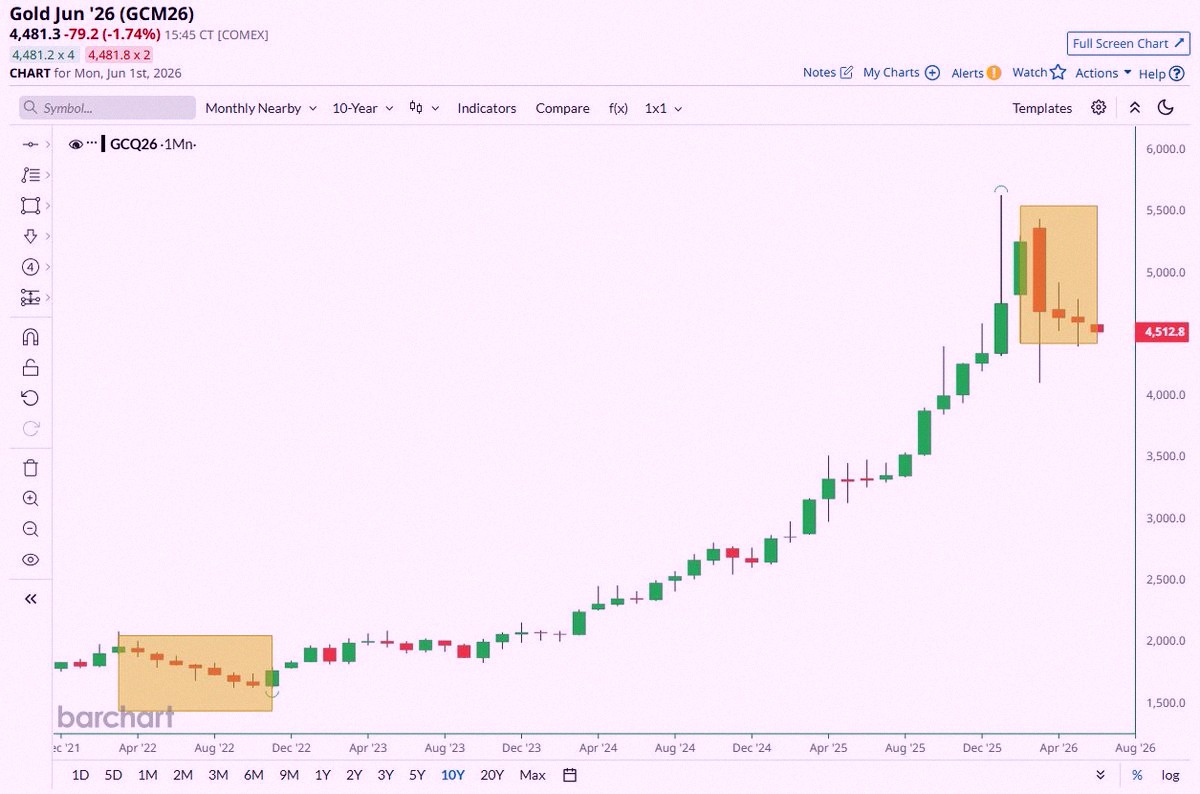Toggle percent scale

point(1137,775)
